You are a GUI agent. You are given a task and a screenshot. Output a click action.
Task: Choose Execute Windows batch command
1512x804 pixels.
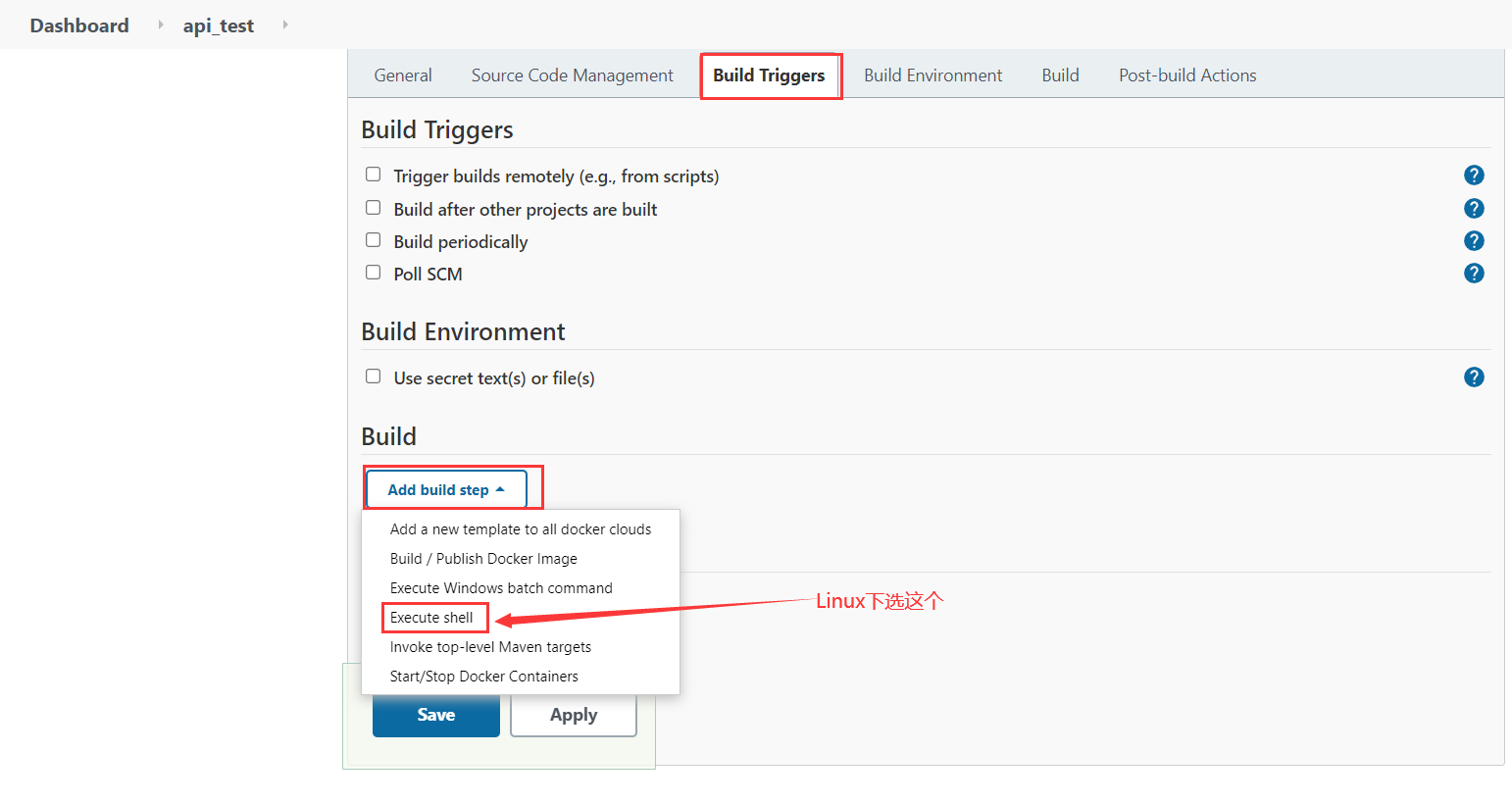(x=501, y=588)
